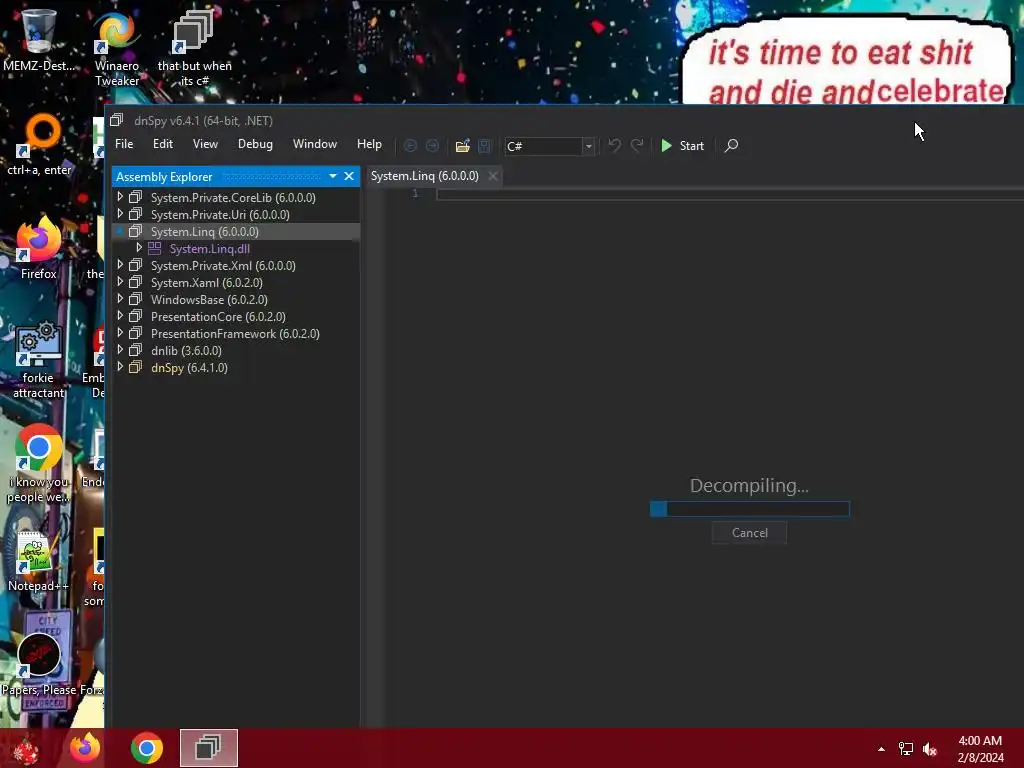
Task: Select the Chrome desktop shortcut
Action: (39, 464)
